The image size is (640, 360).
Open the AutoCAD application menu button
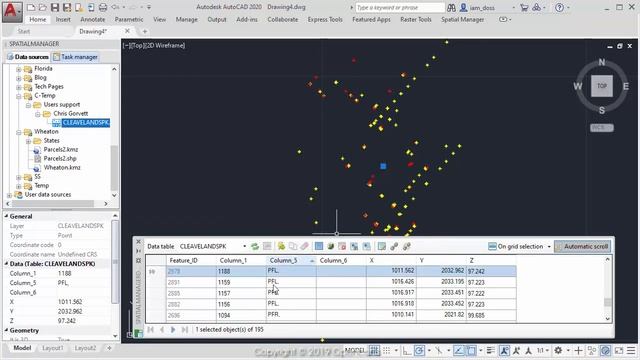click(12, 11)
